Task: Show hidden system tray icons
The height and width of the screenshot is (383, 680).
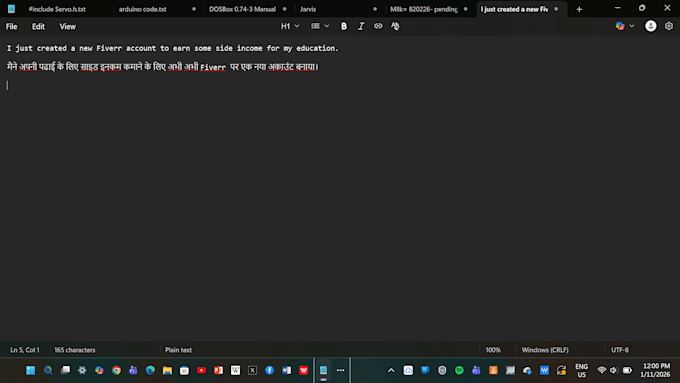Action: tap(391, 370)
